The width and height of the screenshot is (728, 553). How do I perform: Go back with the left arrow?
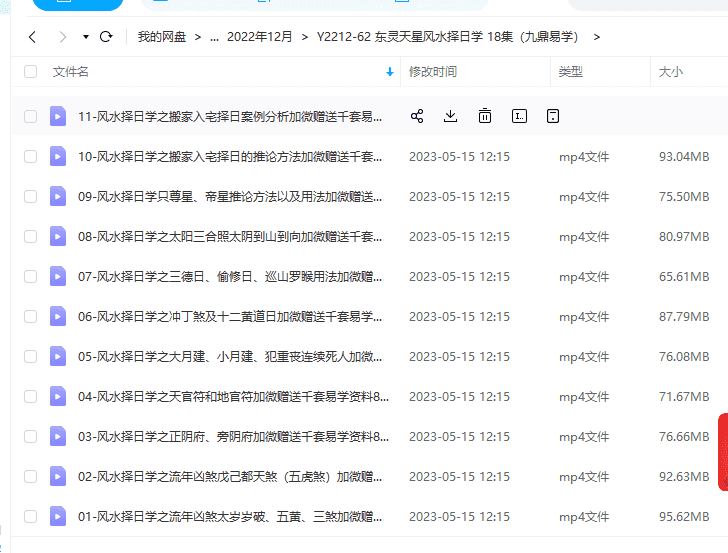click(x=32, y=37)
